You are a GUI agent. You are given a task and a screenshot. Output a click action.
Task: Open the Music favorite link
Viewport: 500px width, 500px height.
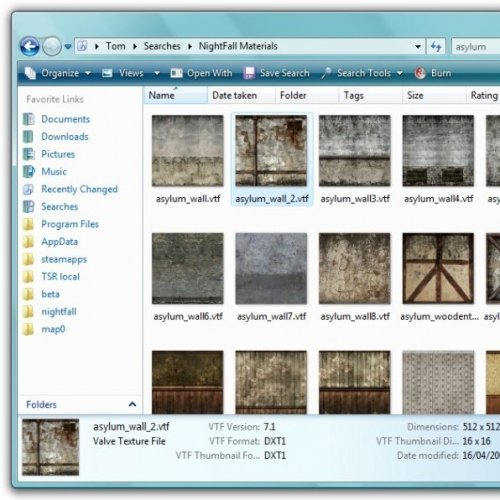point(54,171)
